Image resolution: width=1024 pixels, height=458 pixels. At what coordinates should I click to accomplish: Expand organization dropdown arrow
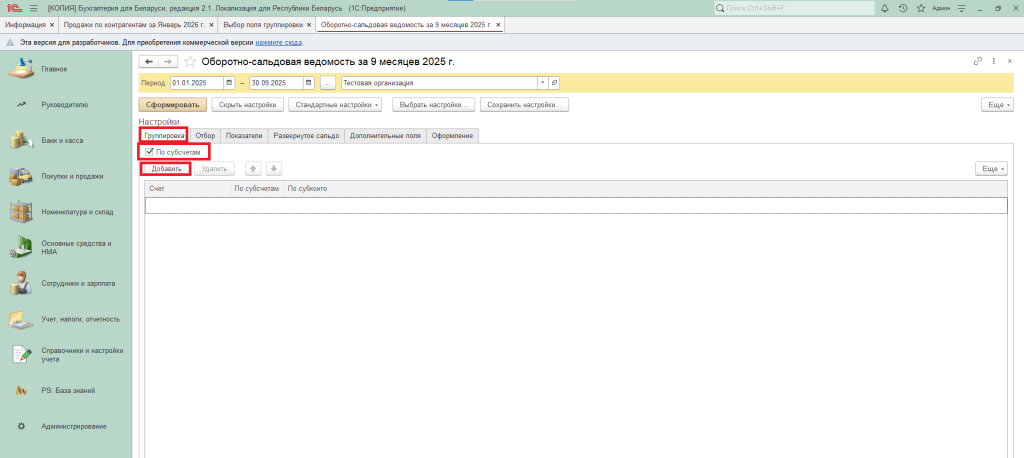543,83
